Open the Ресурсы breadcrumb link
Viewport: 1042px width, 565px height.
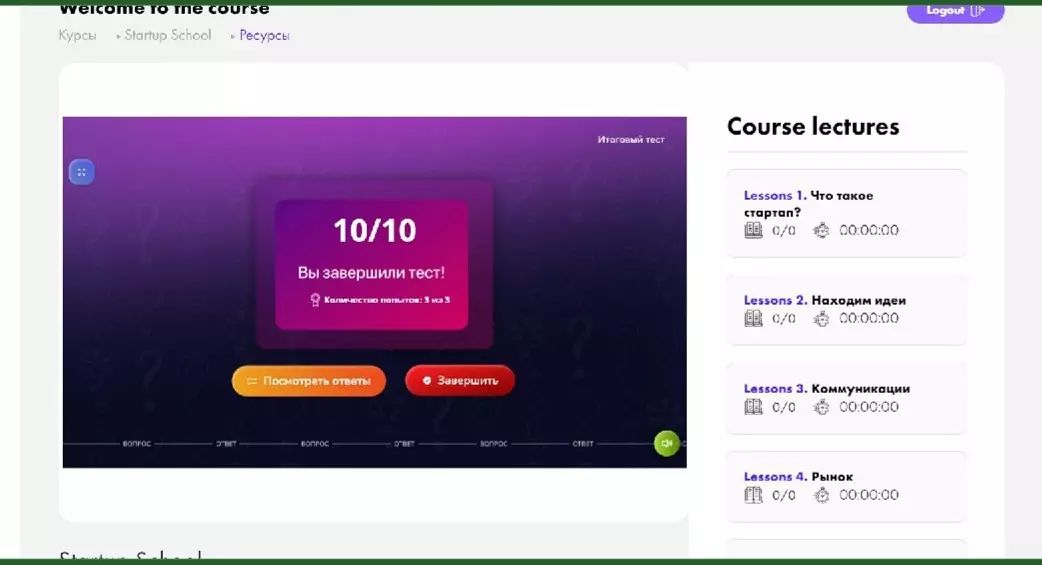tap(264, 35)
